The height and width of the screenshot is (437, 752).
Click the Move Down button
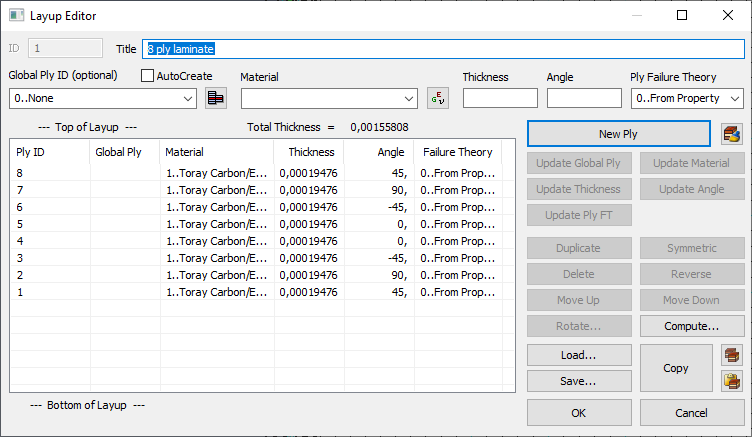click(x=692, y=300)
